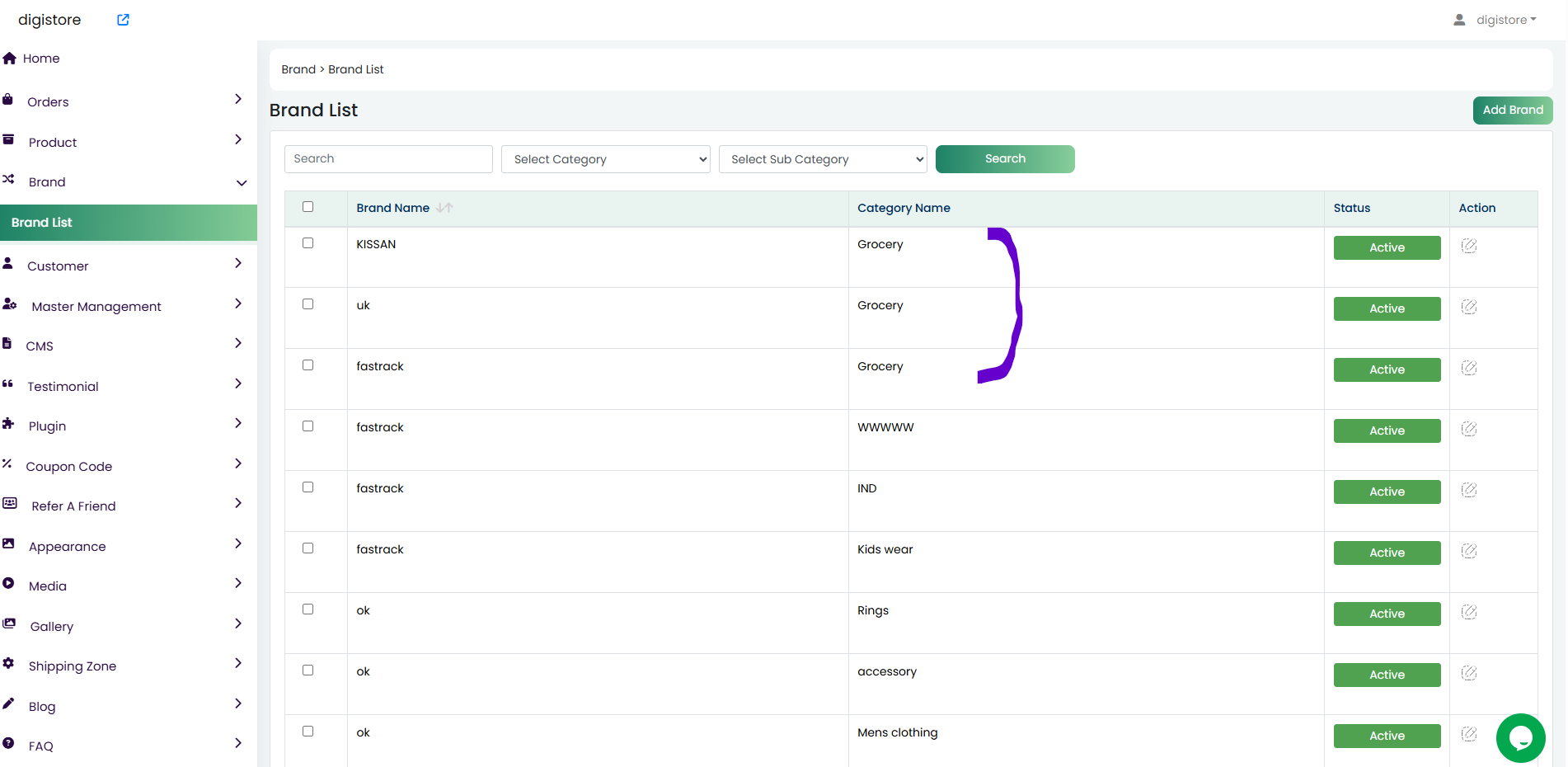Screen dimensions: 1568x767
Task: Click the Coupon Code percent icon
Action: 7,463
